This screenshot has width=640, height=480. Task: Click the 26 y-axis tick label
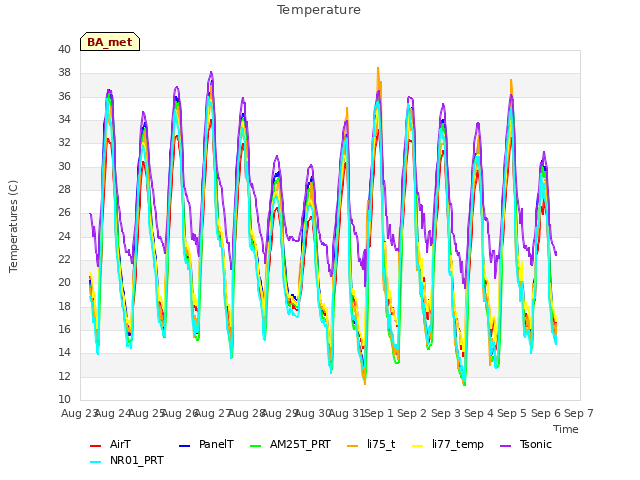pyautogui.click(x=64, y=213)
